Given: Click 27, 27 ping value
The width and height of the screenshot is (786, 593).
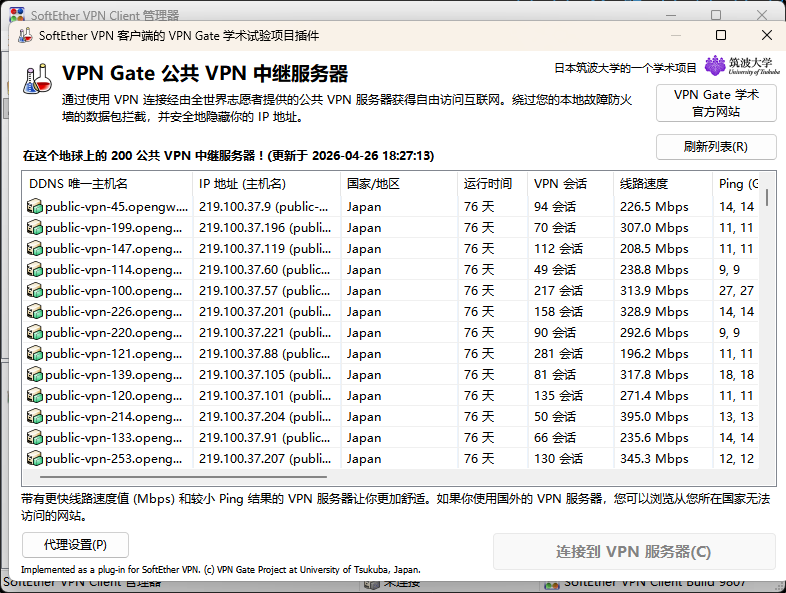Looking at the screenshot, I should [736, 291].
